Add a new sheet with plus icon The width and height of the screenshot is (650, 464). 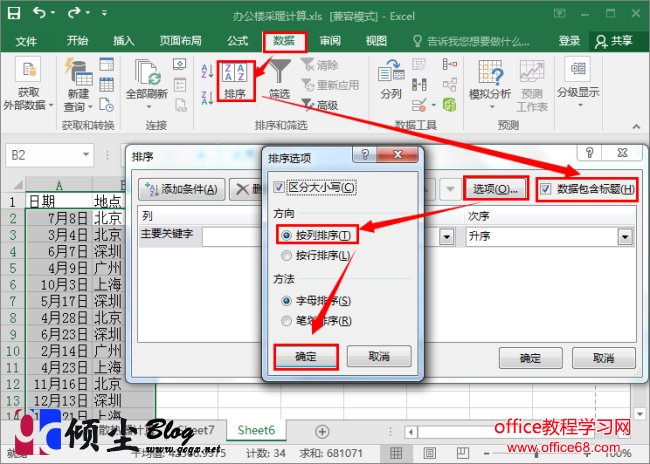[x=322, y=432]
